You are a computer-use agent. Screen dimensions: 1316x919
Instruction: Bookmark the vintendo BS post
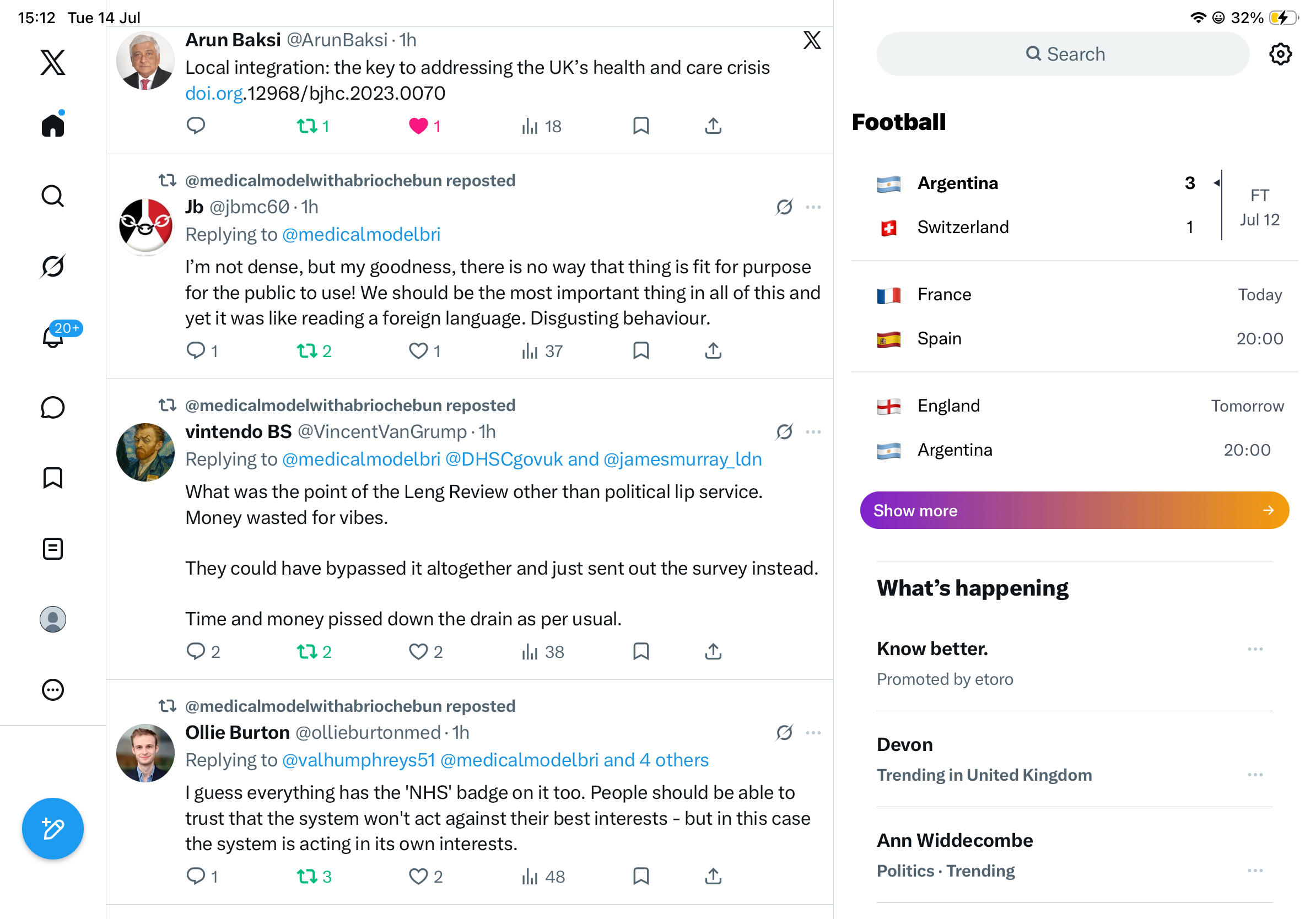coord(641,651)
